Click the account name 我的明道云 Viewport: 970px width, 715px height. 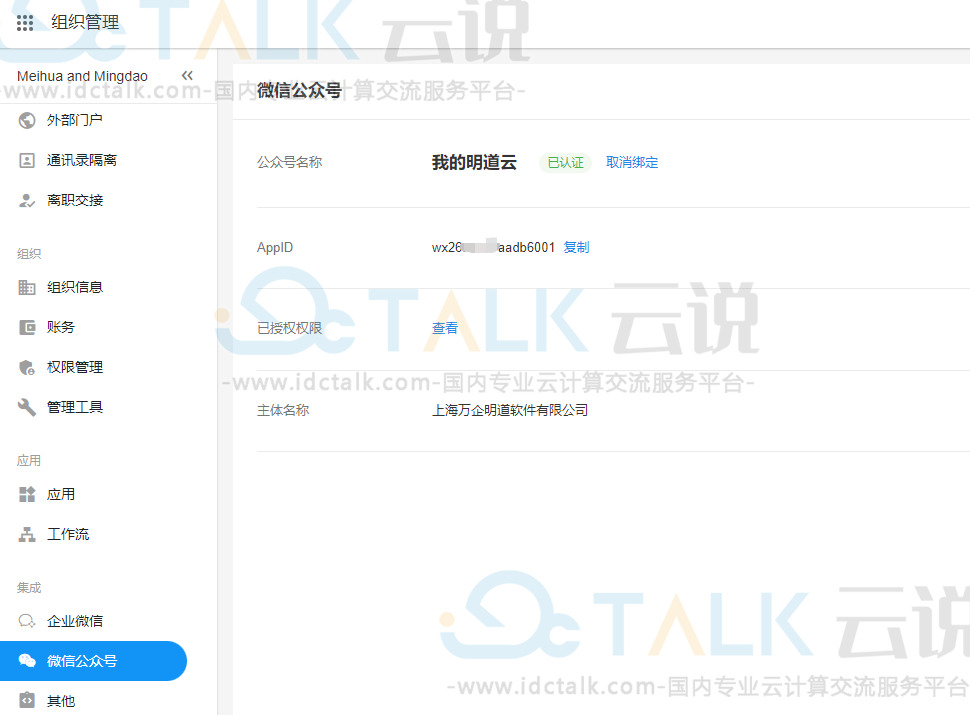[474, 163]
